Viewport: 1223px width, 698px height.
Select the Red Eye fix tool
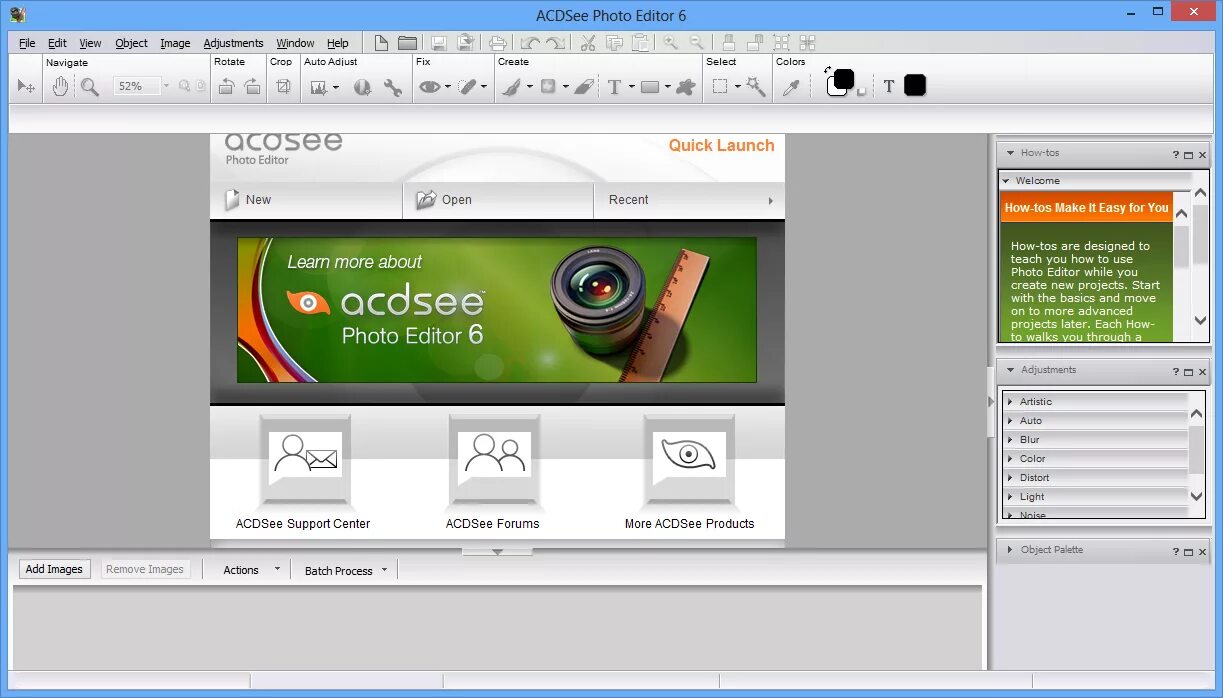pyautogui.click(x=430, y=87)
